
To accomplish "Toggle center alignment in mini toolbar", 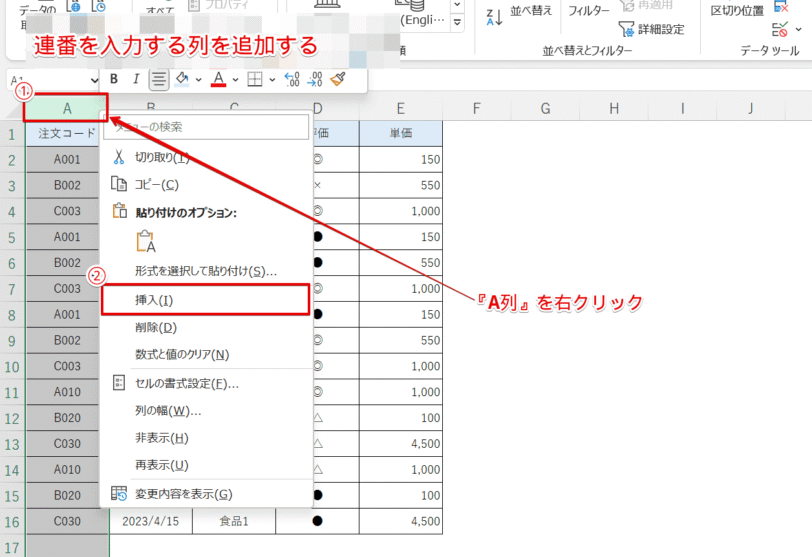I will (x=158, y=80).
